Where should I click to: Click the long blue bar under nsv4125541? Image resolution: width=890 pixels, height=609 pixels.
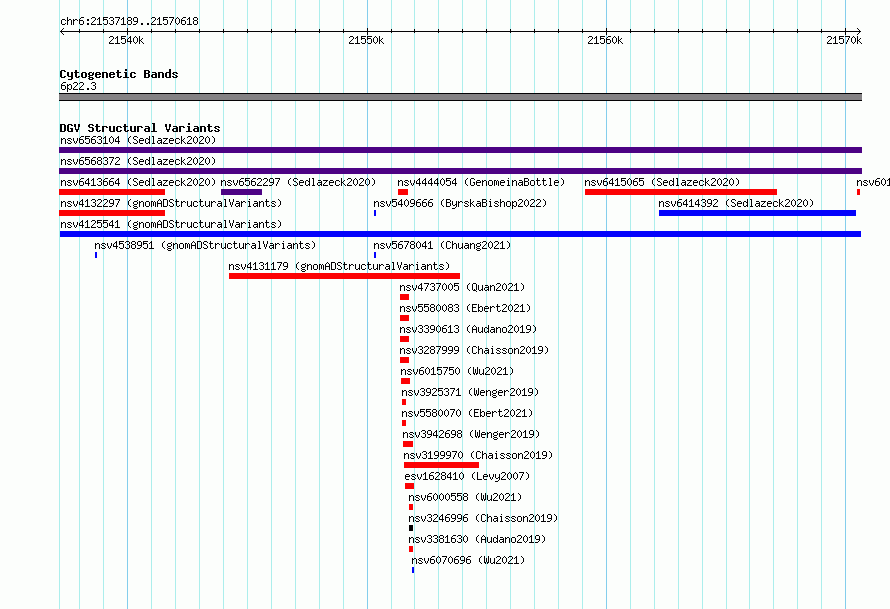pos(460,234)
